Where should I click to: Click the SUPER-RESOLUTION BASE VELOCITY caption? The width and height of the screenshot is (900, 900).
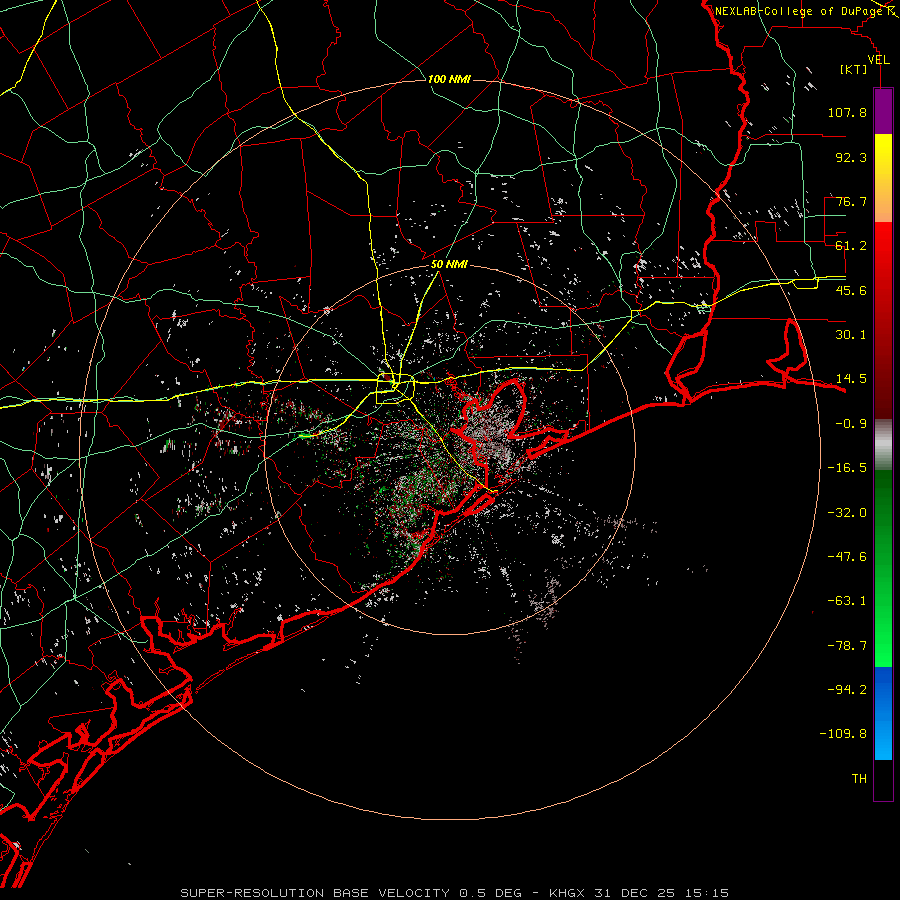pyautogui.click(x=315, y=893)
